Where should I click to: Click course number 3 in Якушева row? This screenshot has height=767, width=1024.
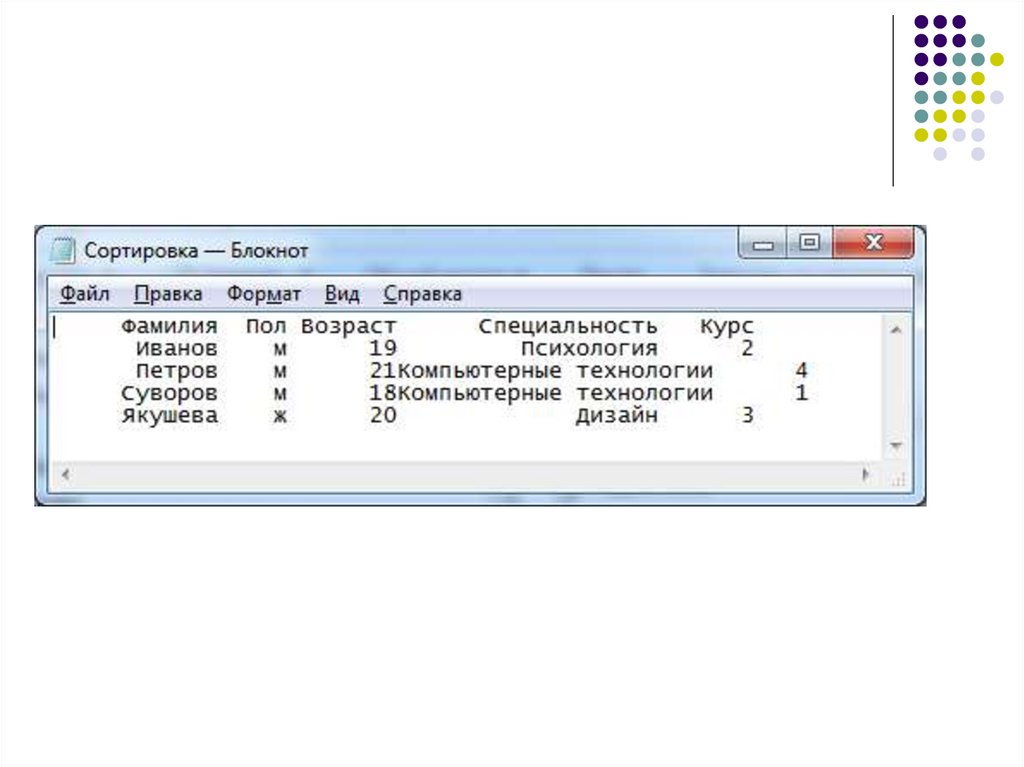pos(748,416)
